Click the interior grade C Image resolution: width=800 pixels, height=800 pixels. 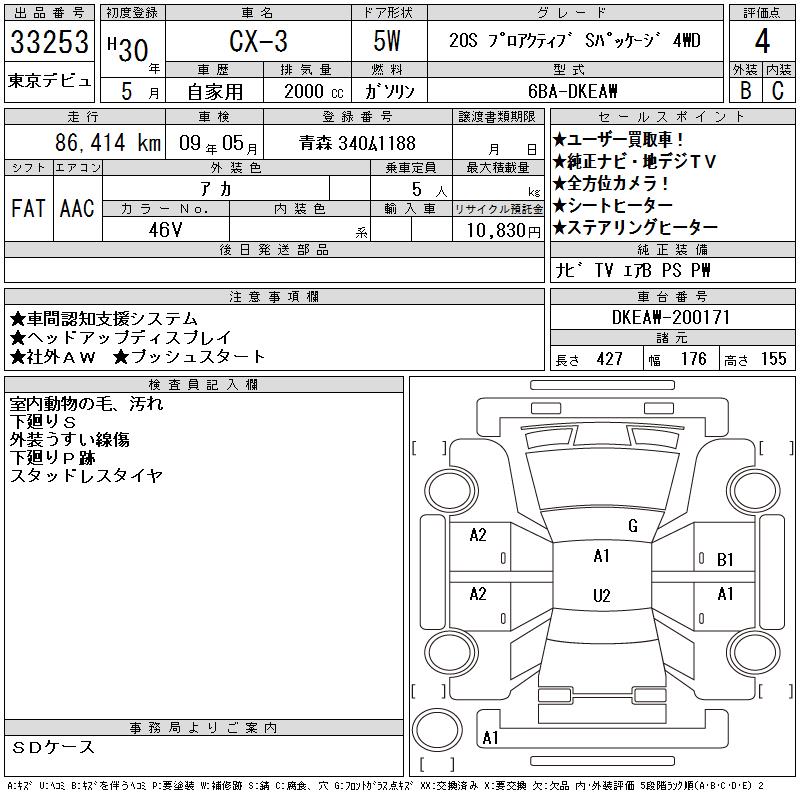(778, 90)
